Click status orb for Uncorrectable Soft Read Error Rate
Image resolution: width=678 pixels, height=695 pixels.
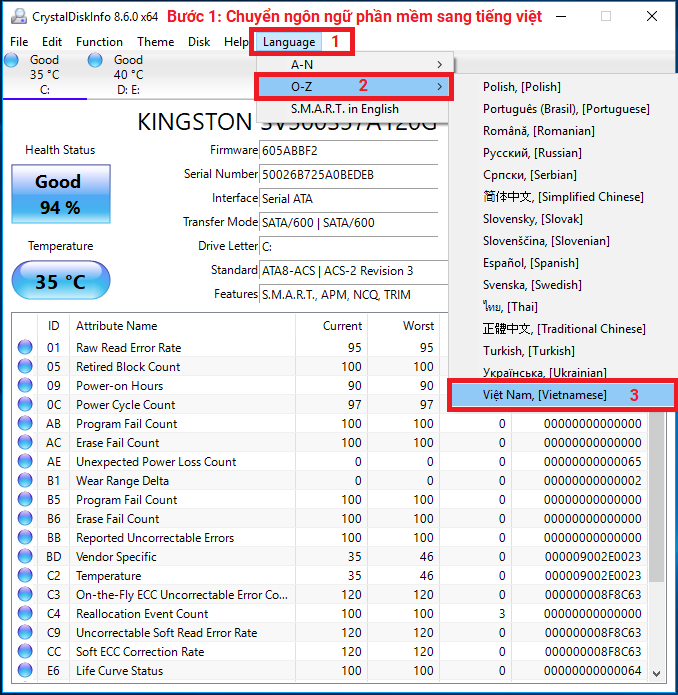coord(25,633)
